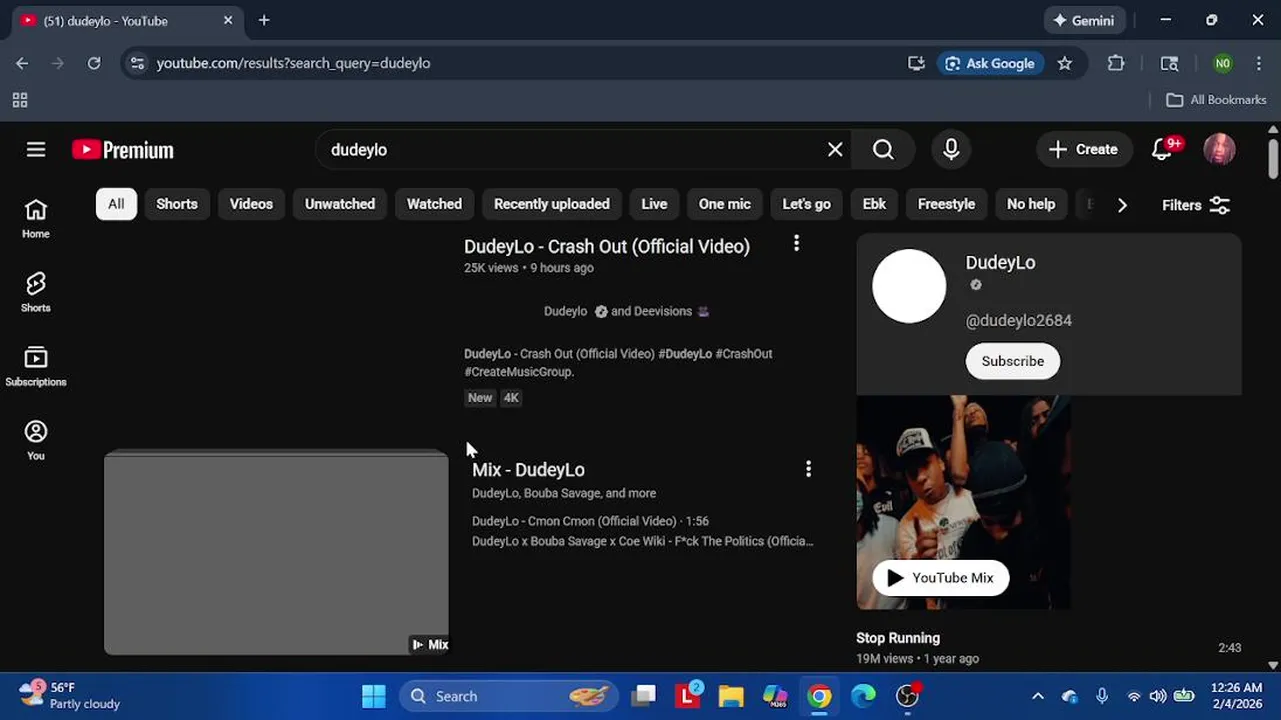This screenshot has height=720, width=1281.
Task: Open the You page in sidebar
Action: tap(36, 440)
